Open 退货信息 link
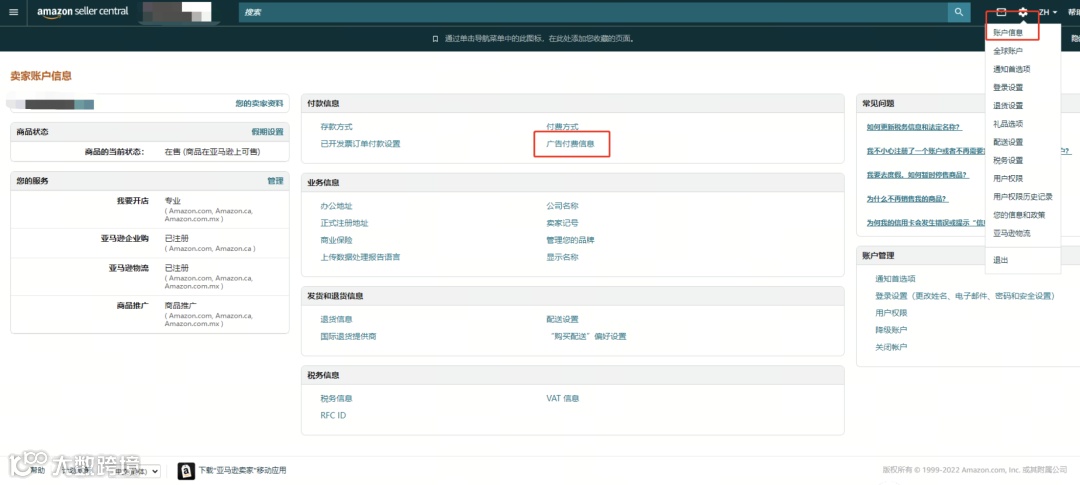The height and width of the screenshot is (485, 1080). [x=336, y=319]
